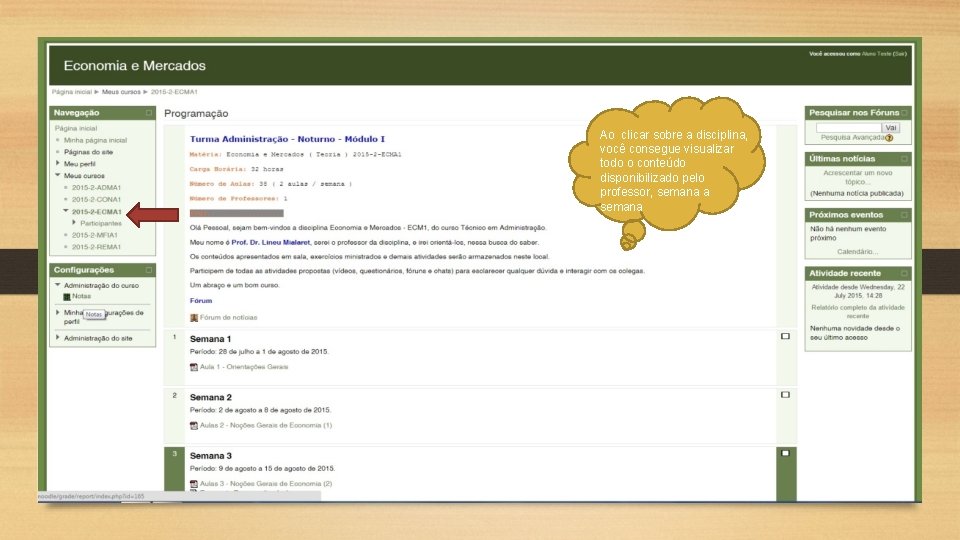Viewport: 960px width, 540px height.
Task: Click Acrescentar um novo tópico link
Action: [x=858, y=178]
